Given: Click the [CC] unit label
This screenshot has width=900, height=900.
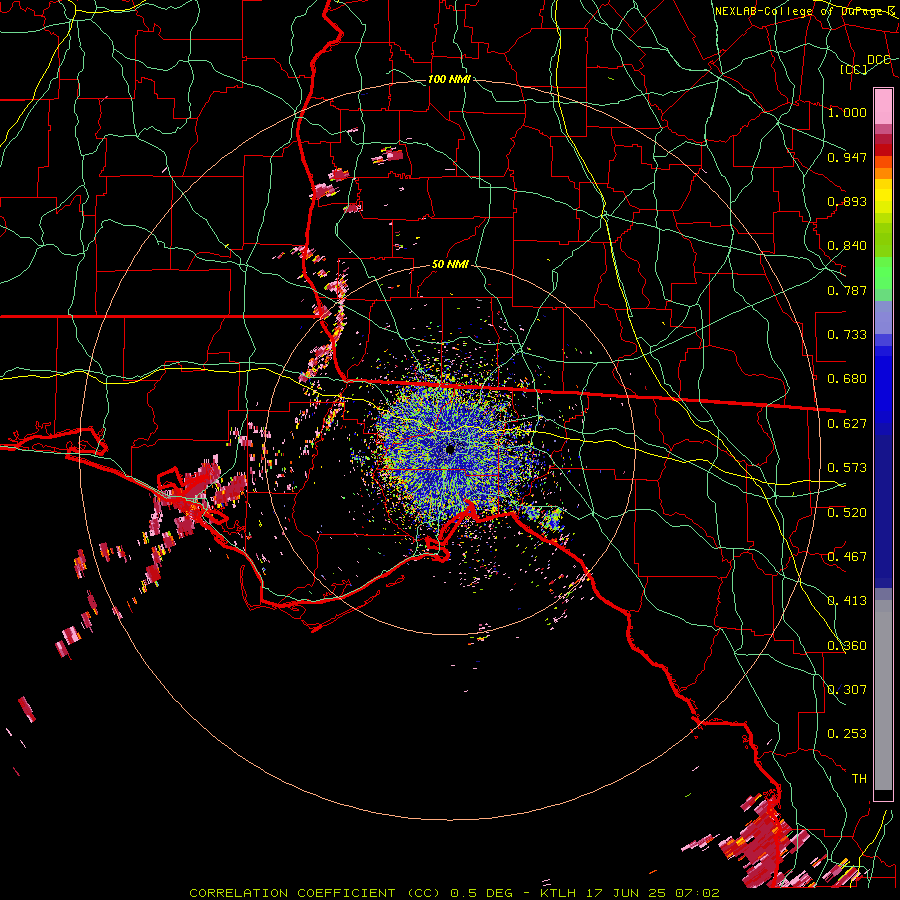Looking at the screenshot, I should pyautogui.click(x=854, y=69).
